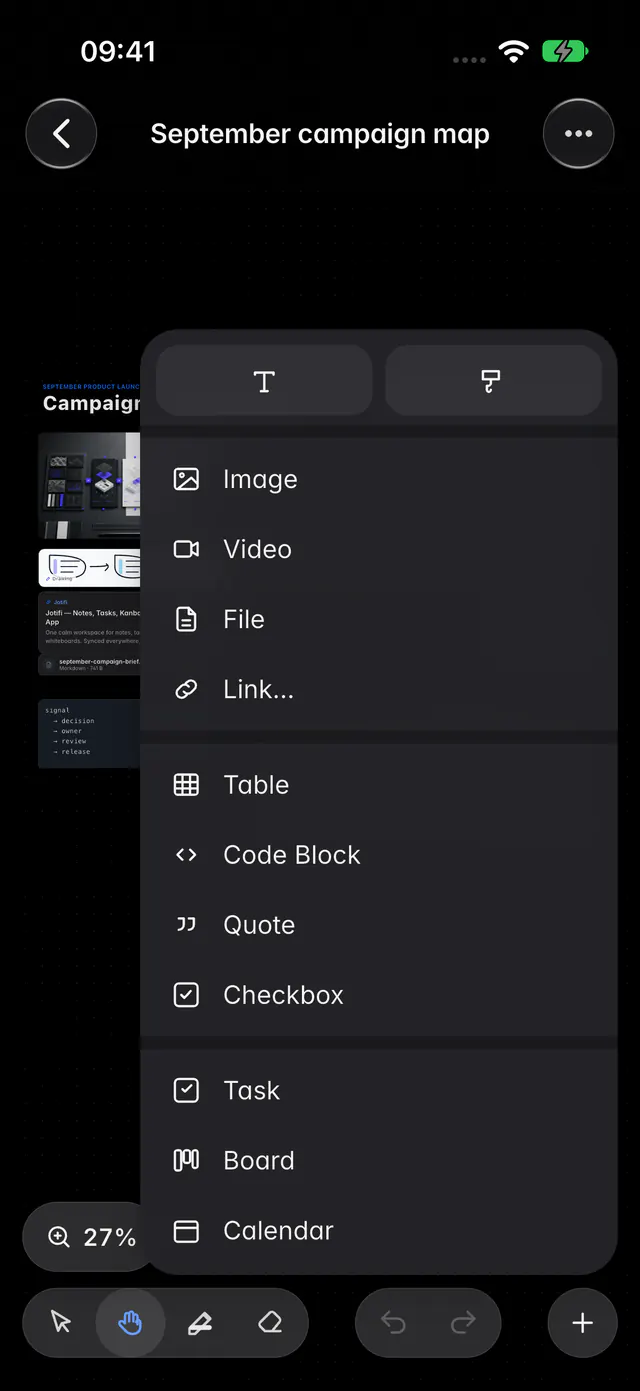This screenshot has height=1391, width=640.
Task: Select the Jotfi link preview card
Action: point(89,621)
